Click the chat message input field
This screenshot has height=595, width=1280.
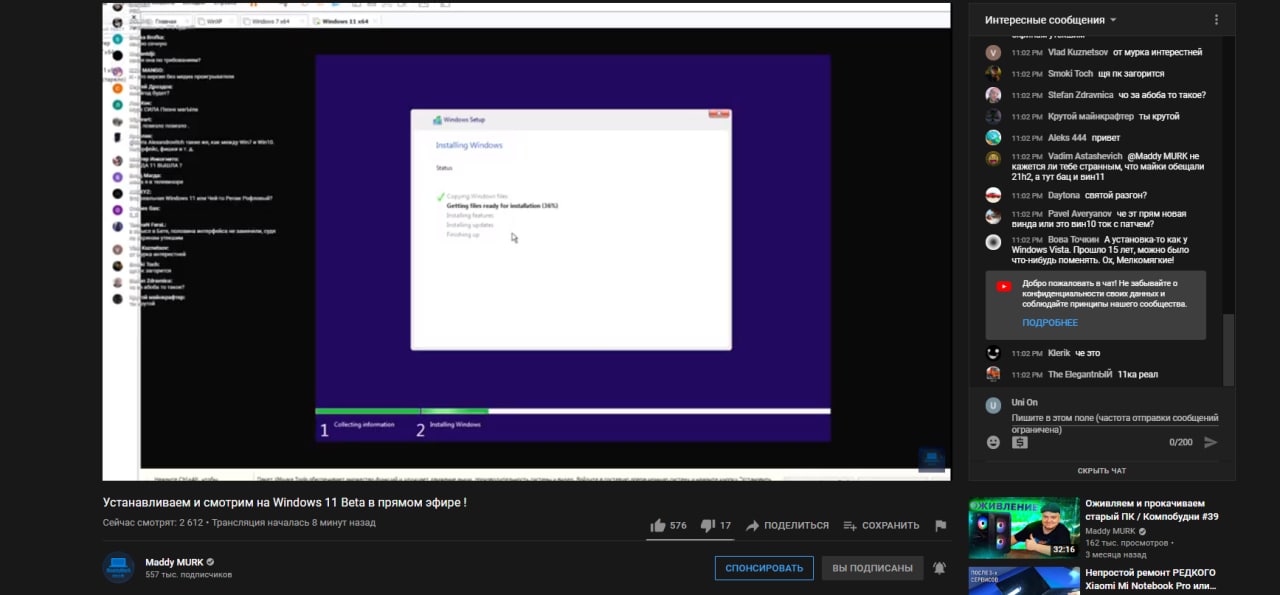point(1115,423)
